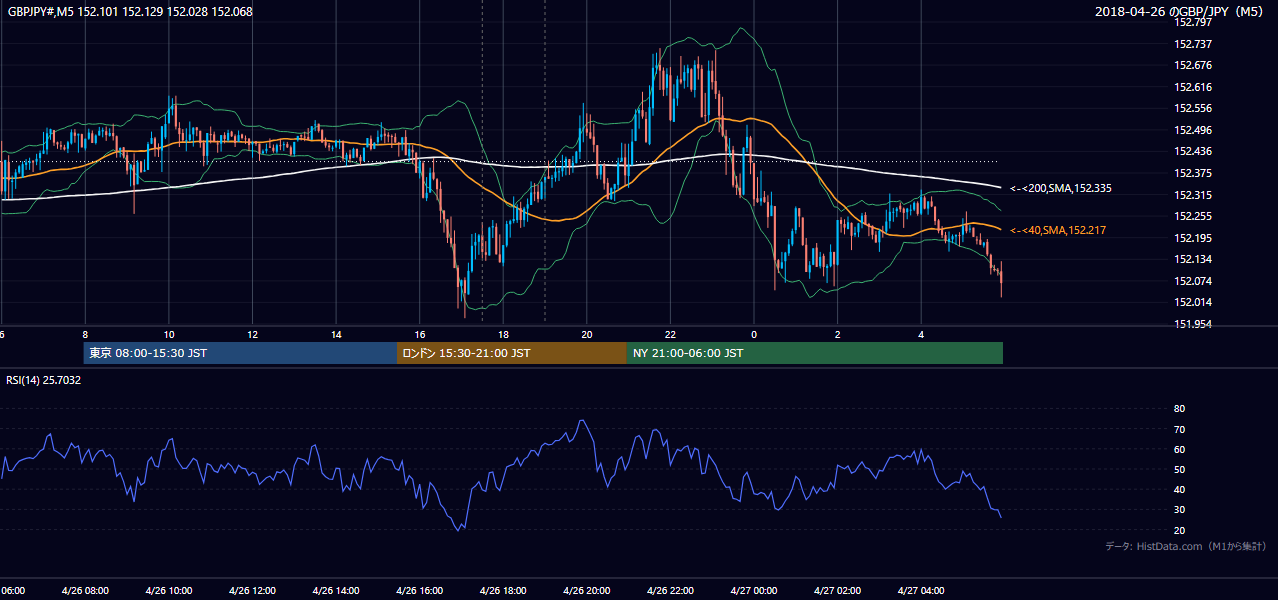
Task: Click the 152.556 price axis label
Action: 1192,108
